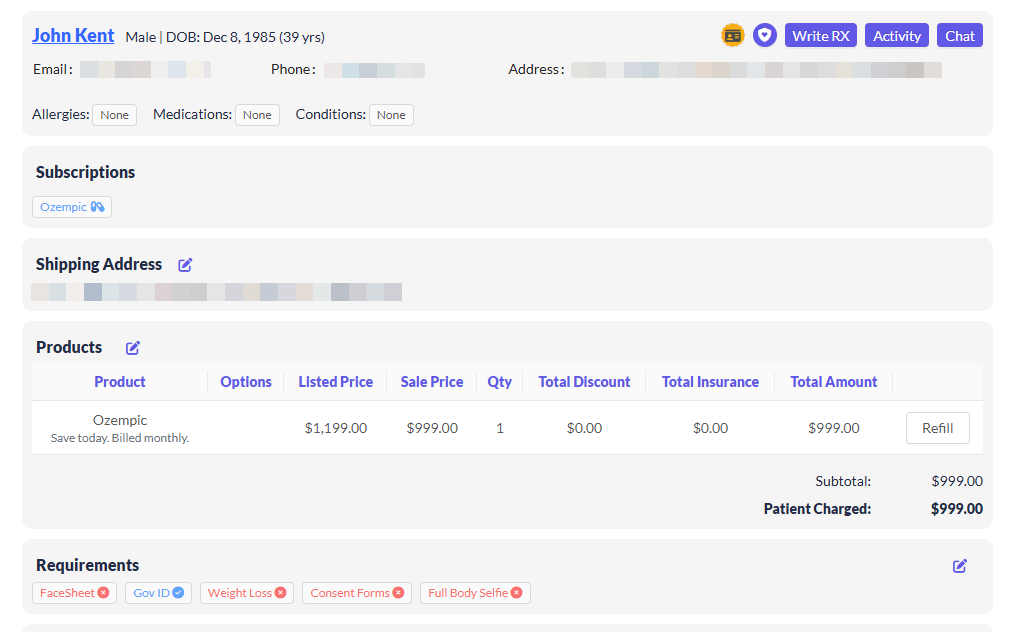Click the purple heart shield icon
1011x632 pixels.
[765, 35]
